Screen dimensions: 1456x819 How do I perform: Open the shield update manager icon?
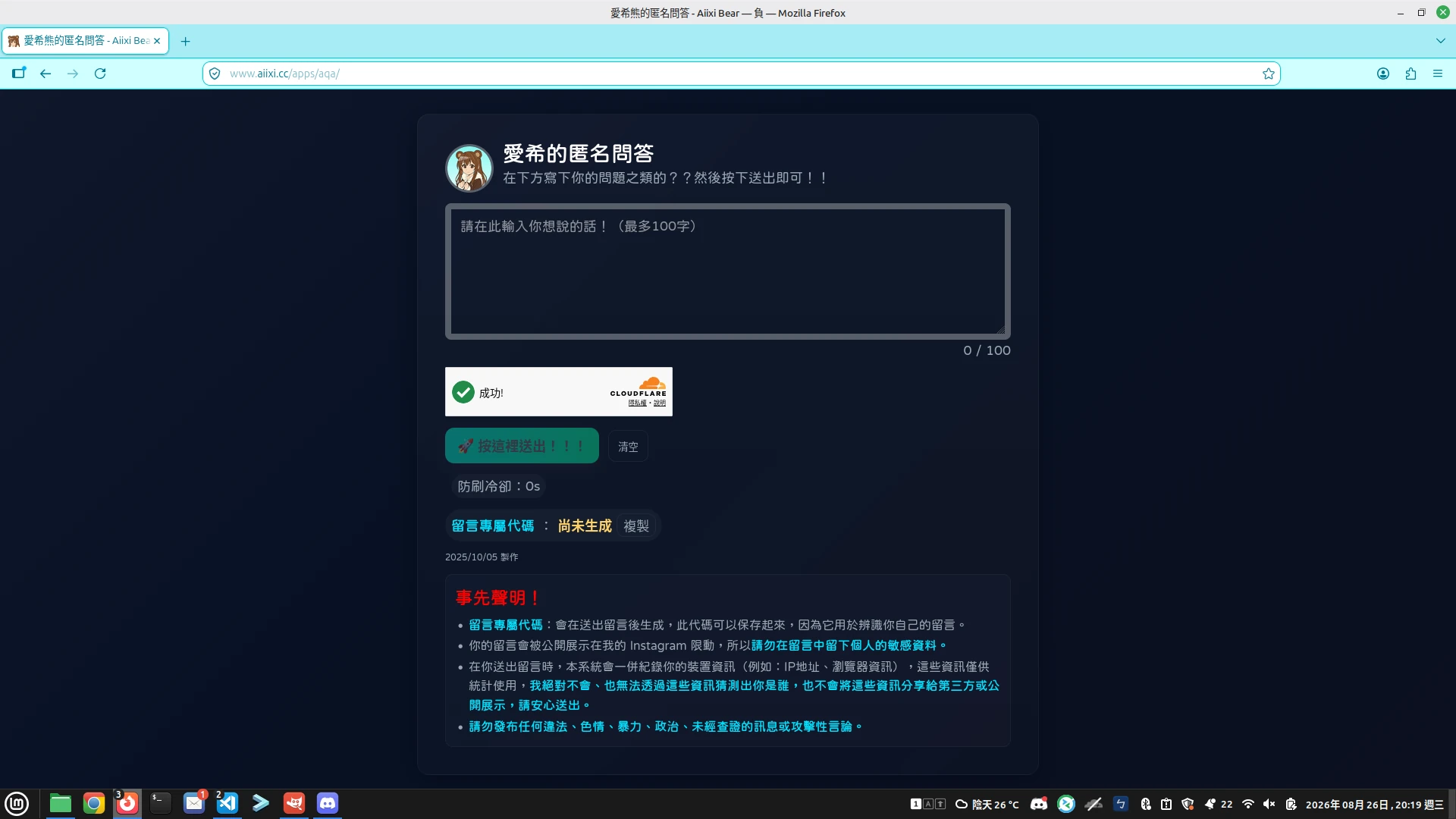pyautogui.click(x=1188, y=804)
